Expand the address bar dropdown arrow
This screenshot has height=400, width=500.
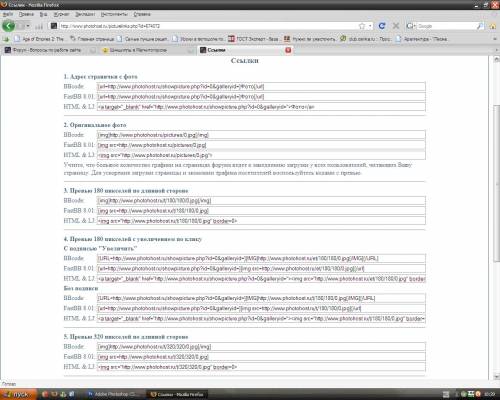tap(370, 26)
